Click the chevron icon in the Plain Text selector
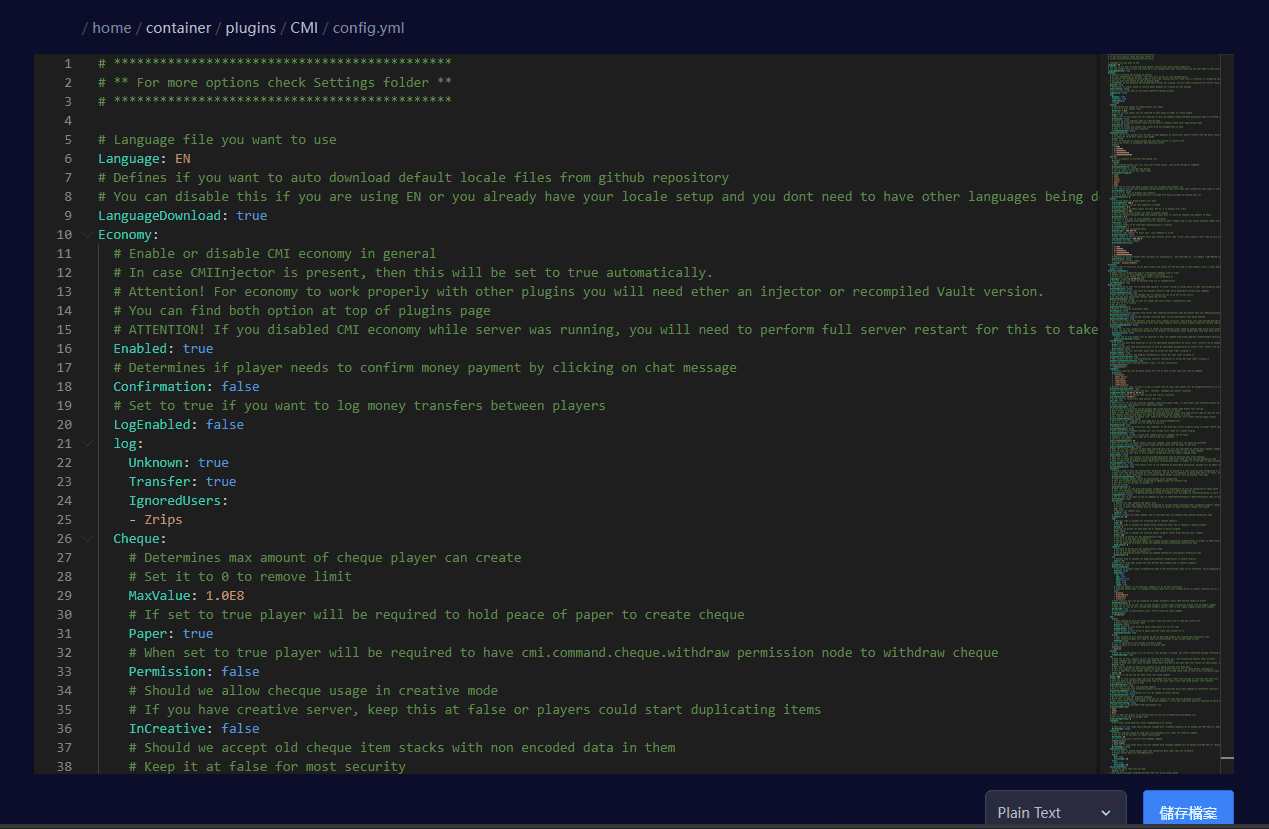The width and height of the screenshot is (1269, 829). (x=1105, y=813)
